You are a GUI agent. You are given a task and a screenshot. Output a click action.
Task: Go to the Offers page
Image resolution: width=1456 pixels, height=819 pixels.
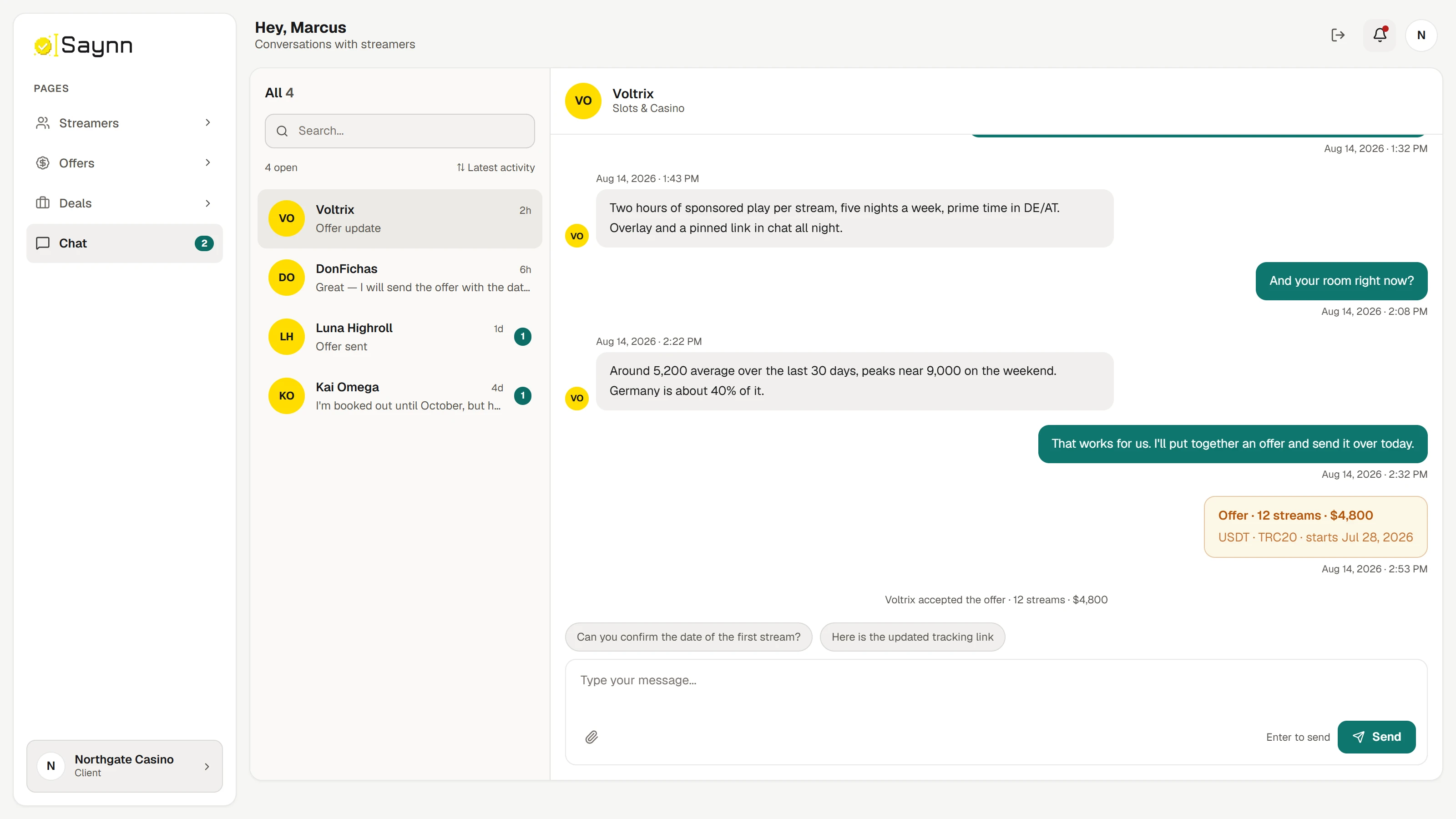(x=124, y=163)
